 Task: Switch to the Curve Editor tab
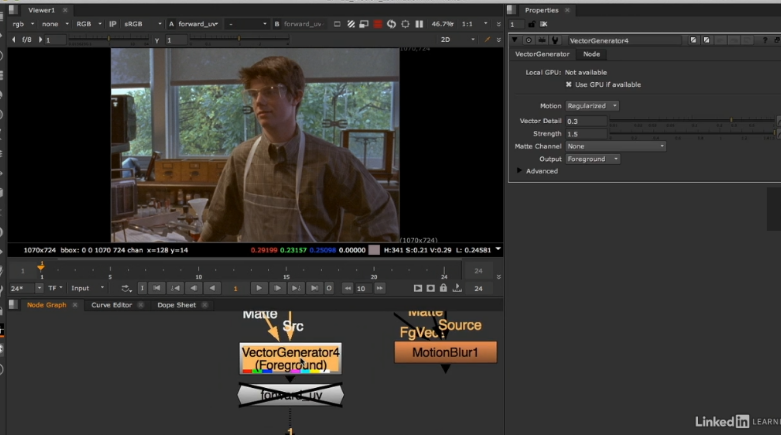pyautogui.click(x=112, y=305)
